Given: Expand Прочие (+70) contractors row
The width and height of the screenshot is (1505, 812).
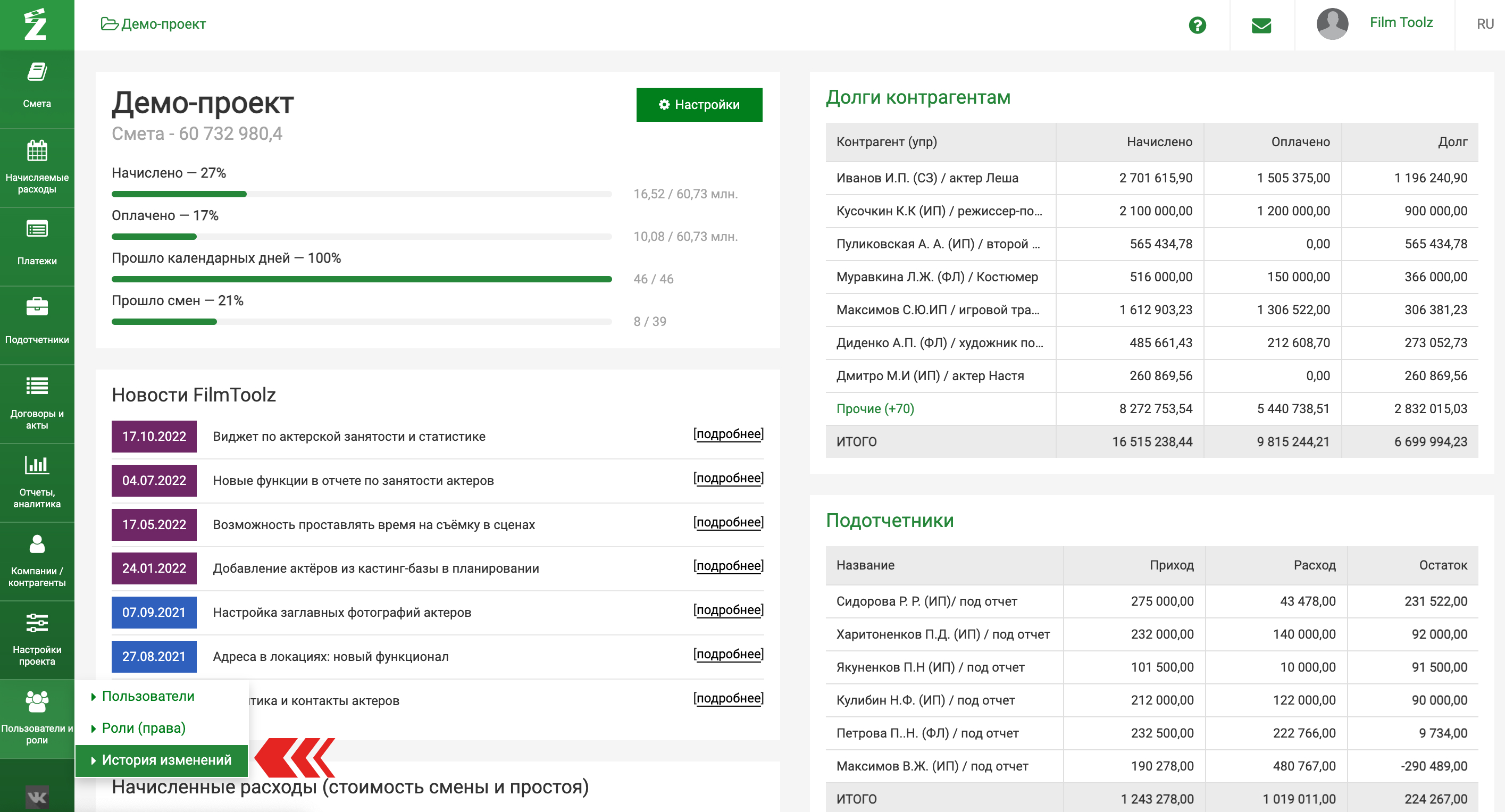Looking at the screenshot, I should point(875,409).
